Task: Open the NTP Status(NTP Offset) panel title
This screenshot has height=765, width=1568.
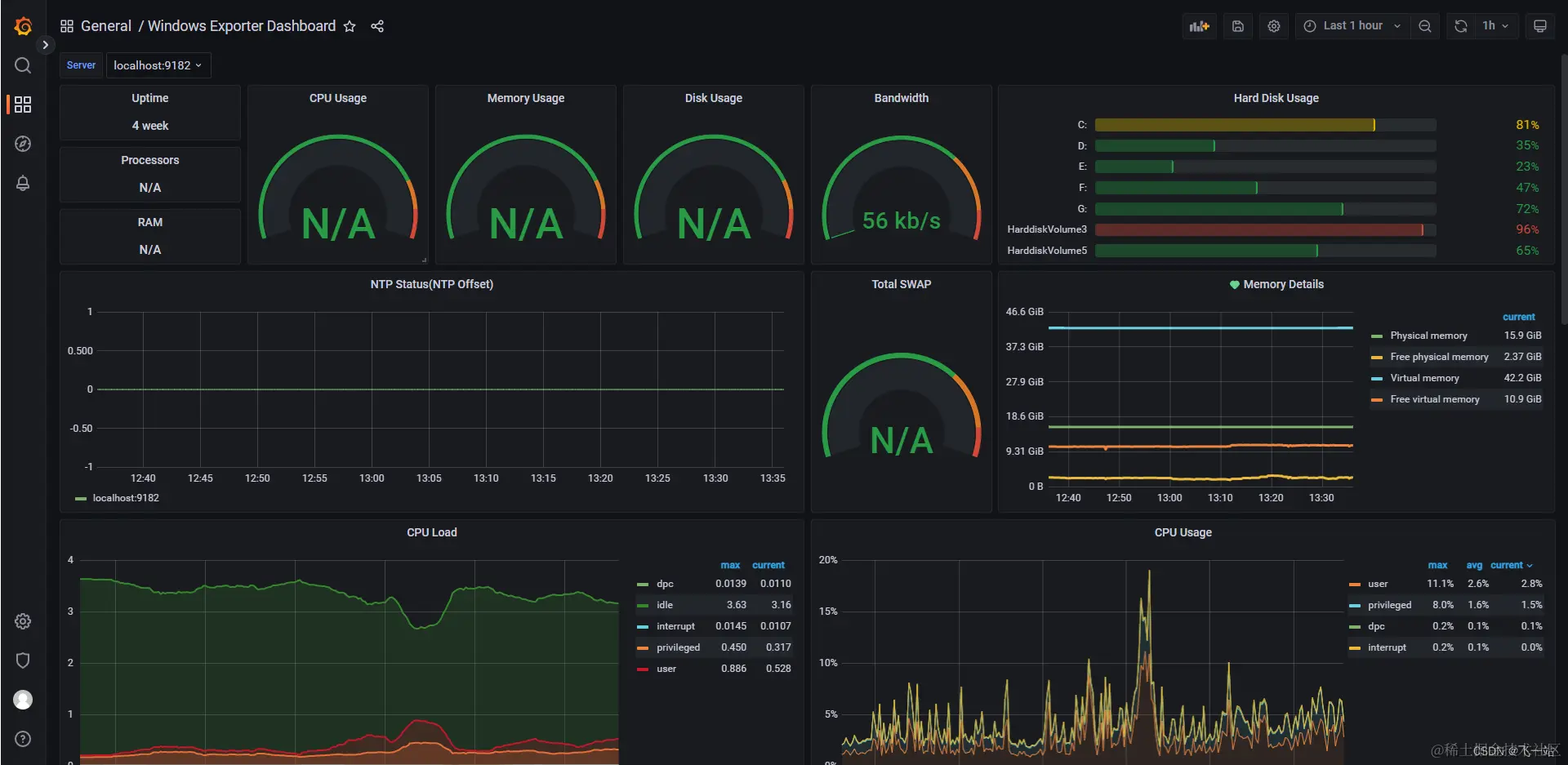Action: pyautogui.click(x=432, y=284)
